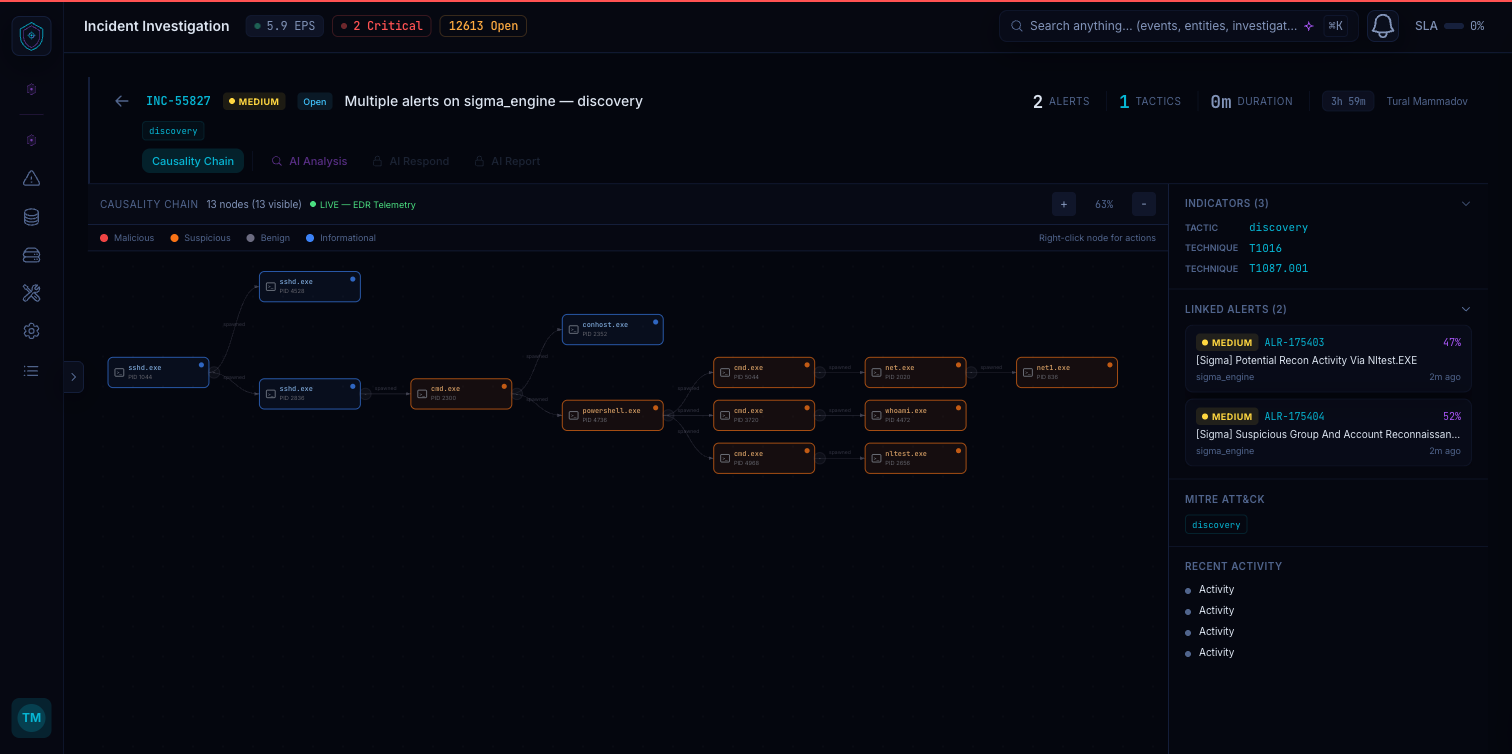
Task: Click the Informational legend entry
Action: (341, 238)
